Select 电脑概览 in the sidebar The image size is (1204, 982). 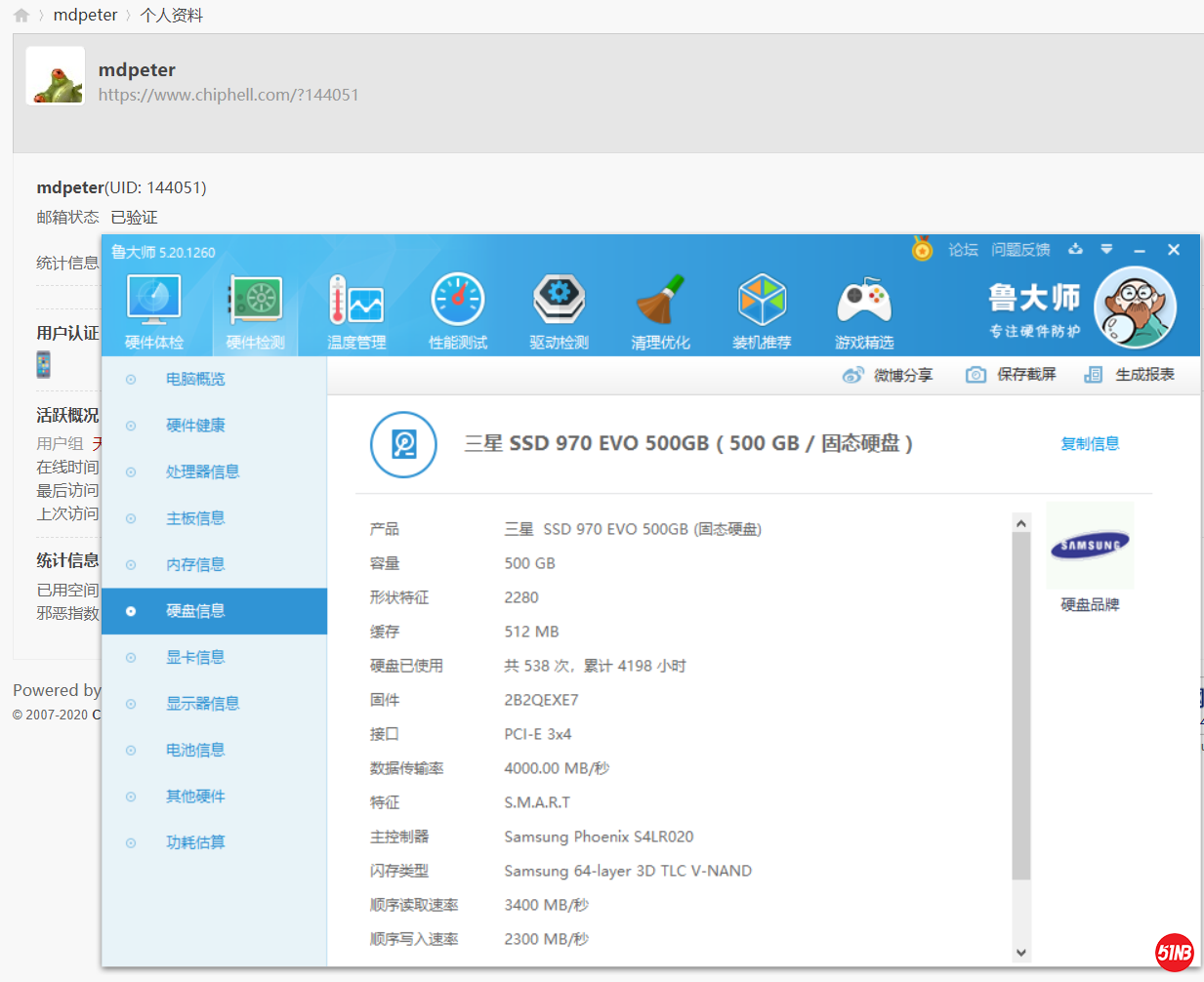coord(195,379)
